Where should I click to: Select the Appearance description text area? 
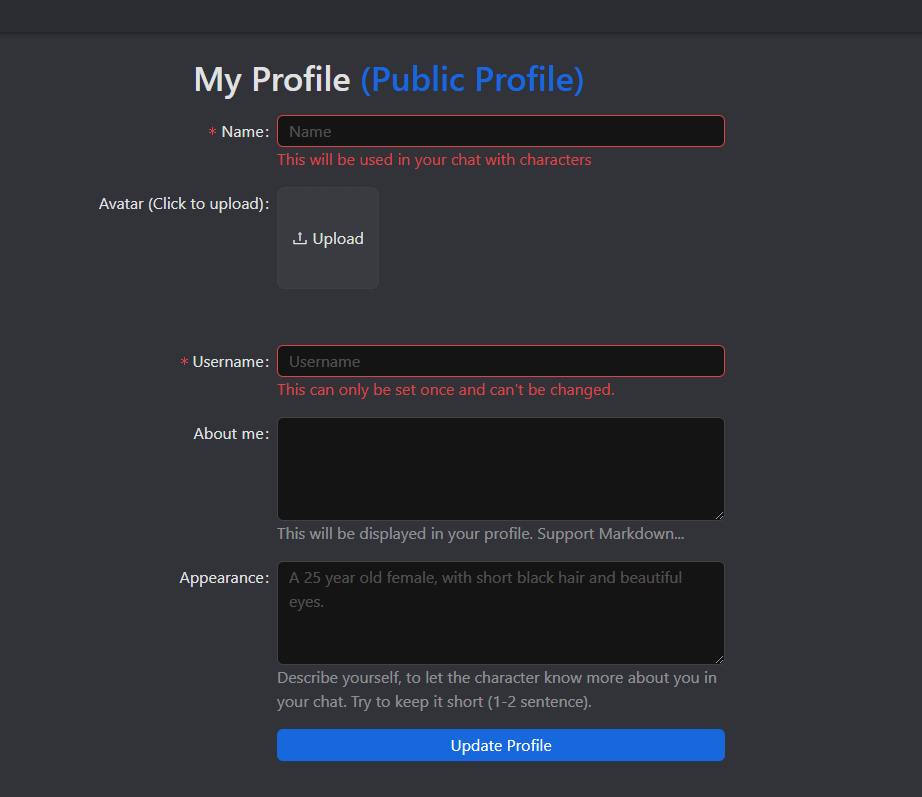500,612
